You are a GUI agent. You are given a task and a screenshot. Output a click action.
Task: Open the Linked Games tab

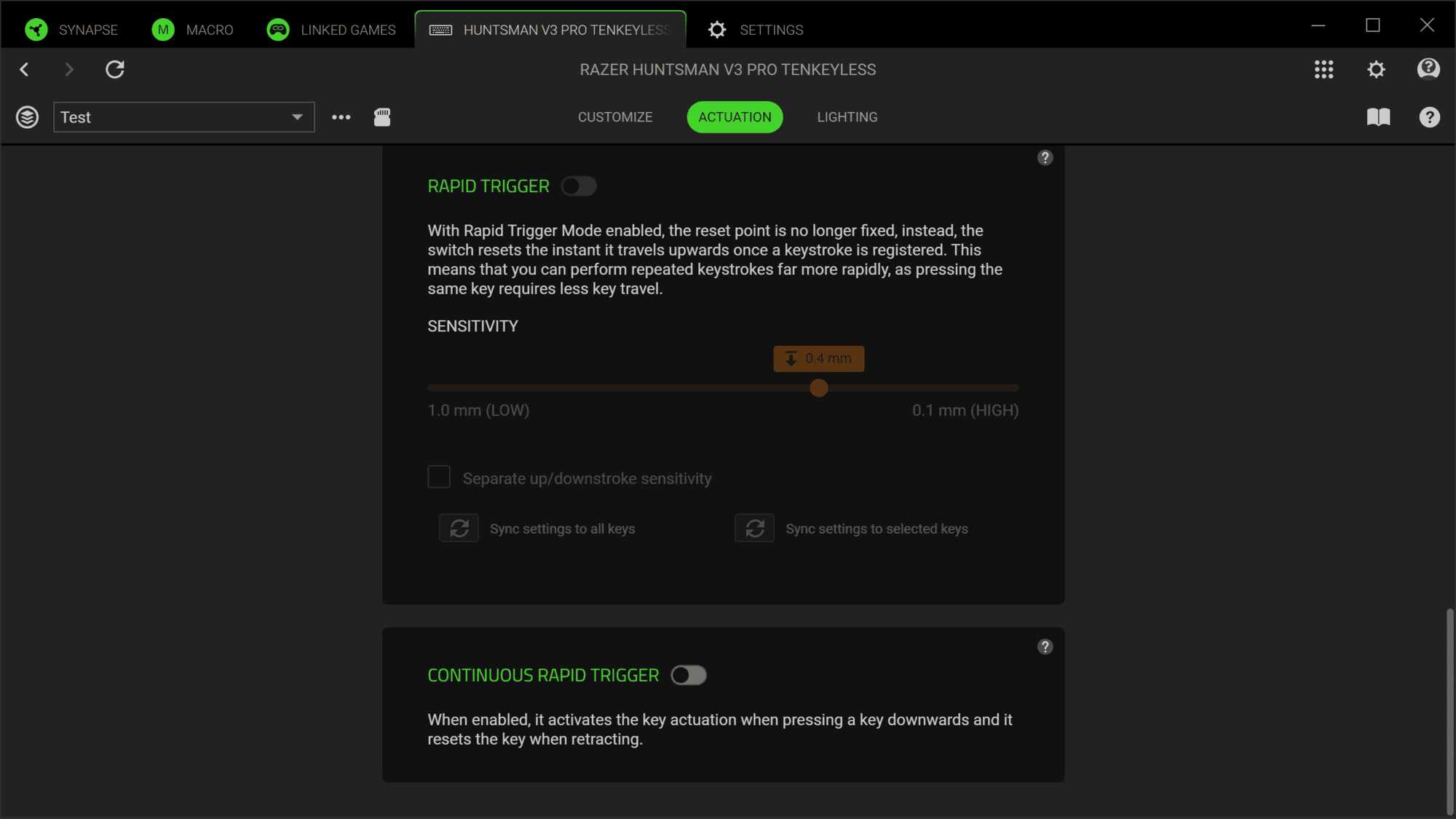[x=331, y=30]
